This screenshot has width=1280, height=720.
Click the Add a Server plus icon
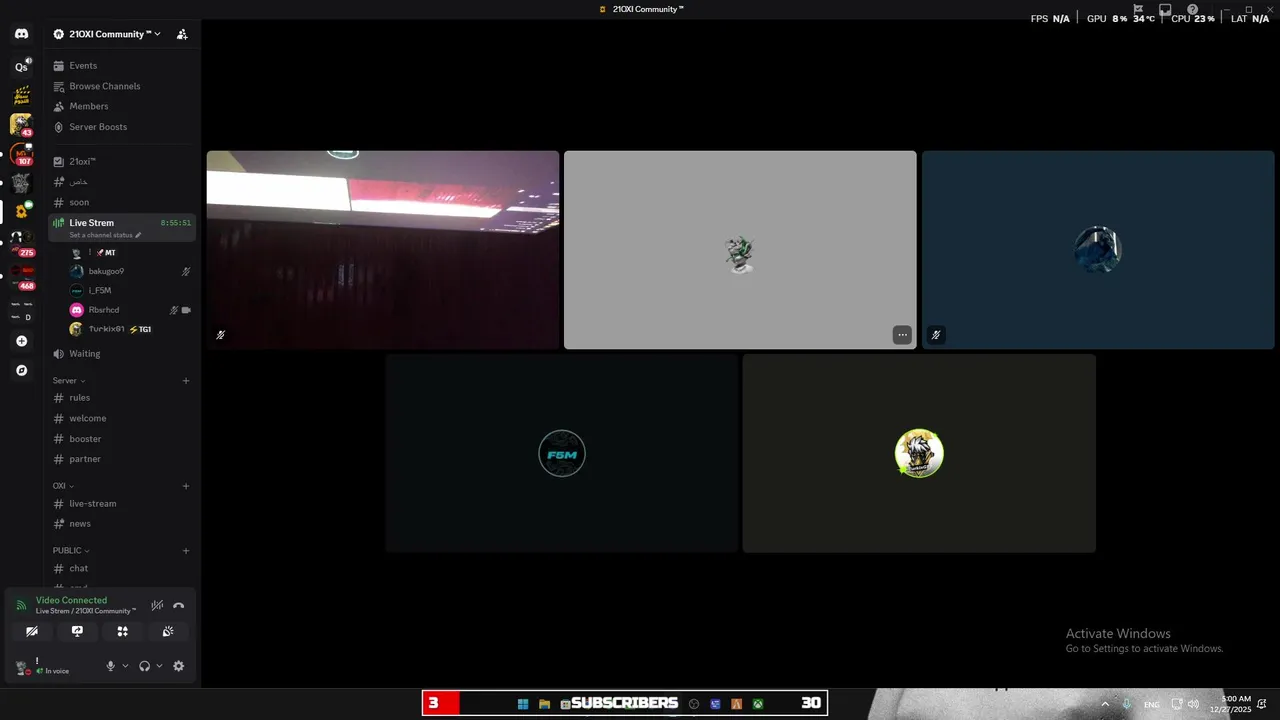[x=21, y=341]
